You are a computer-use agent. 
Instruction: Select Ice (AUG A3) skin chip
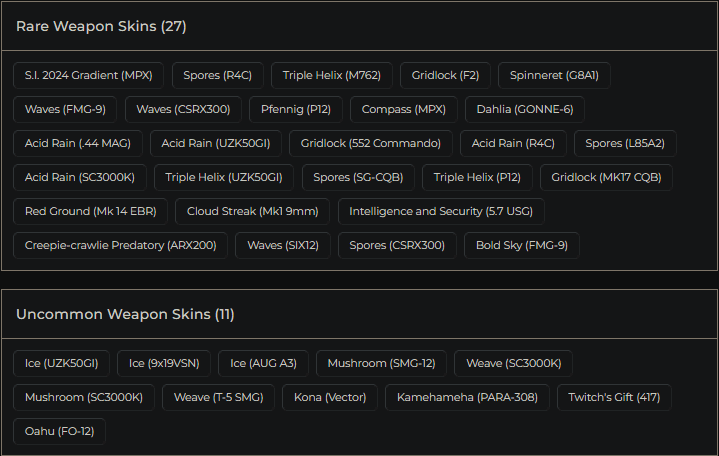pos(263,363)
